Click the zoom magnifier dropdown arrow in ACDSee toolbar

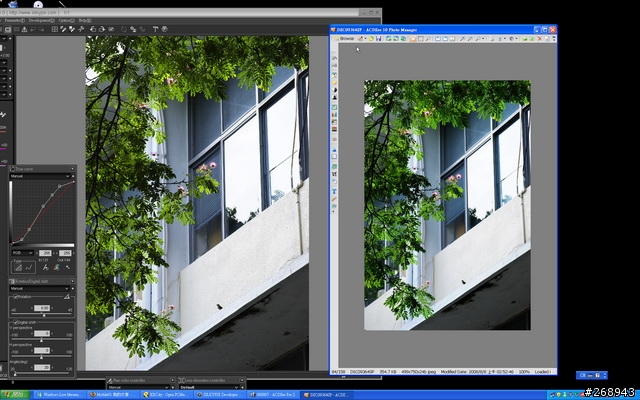point(484,39)
